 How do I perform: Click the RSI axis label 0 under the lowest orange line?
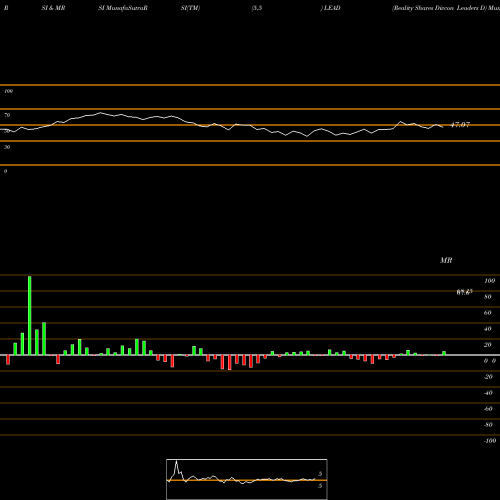click(x=5, y=171)
